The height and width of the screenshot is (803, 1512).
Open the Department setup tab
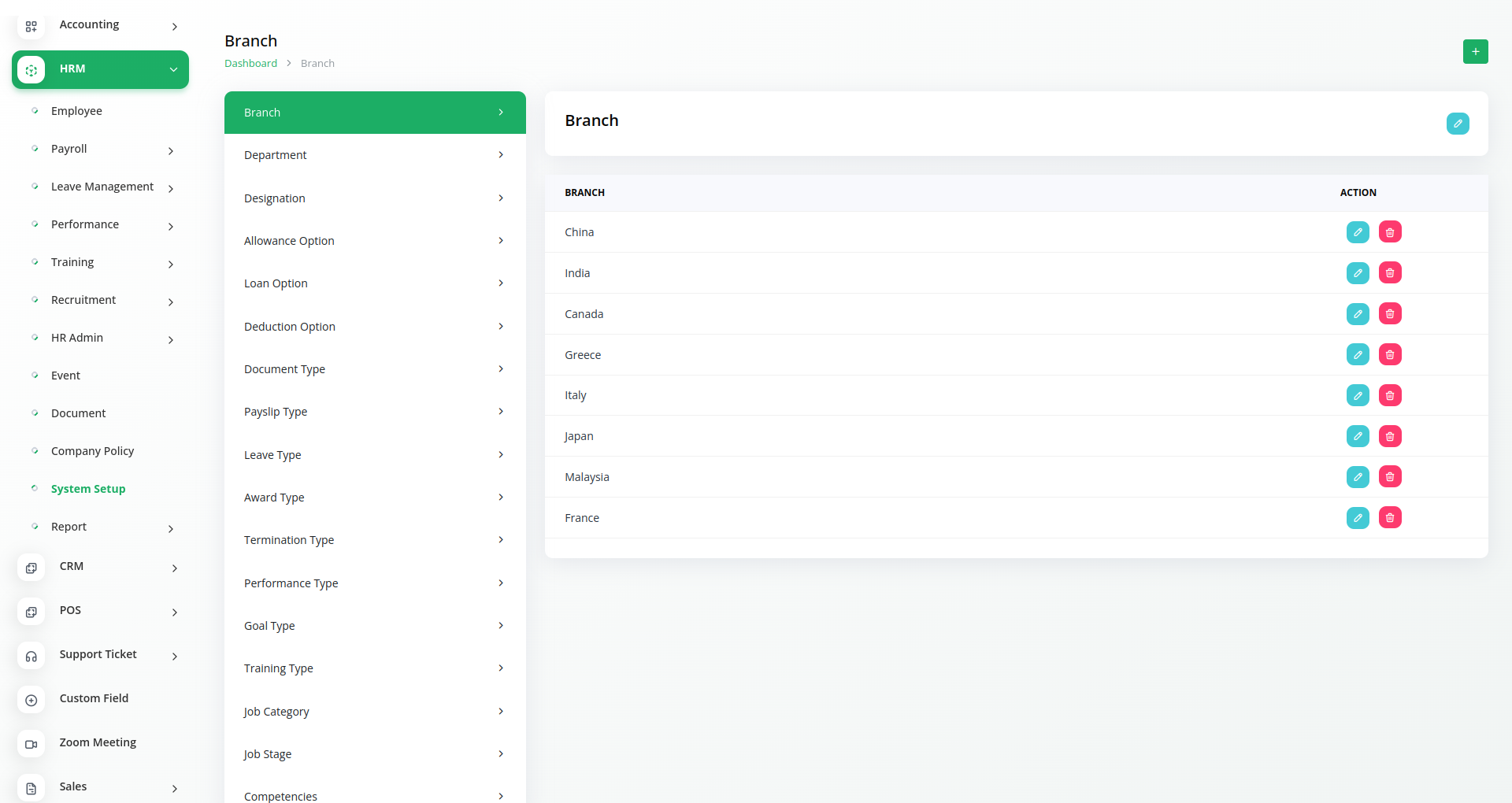[x=375, y=155]
